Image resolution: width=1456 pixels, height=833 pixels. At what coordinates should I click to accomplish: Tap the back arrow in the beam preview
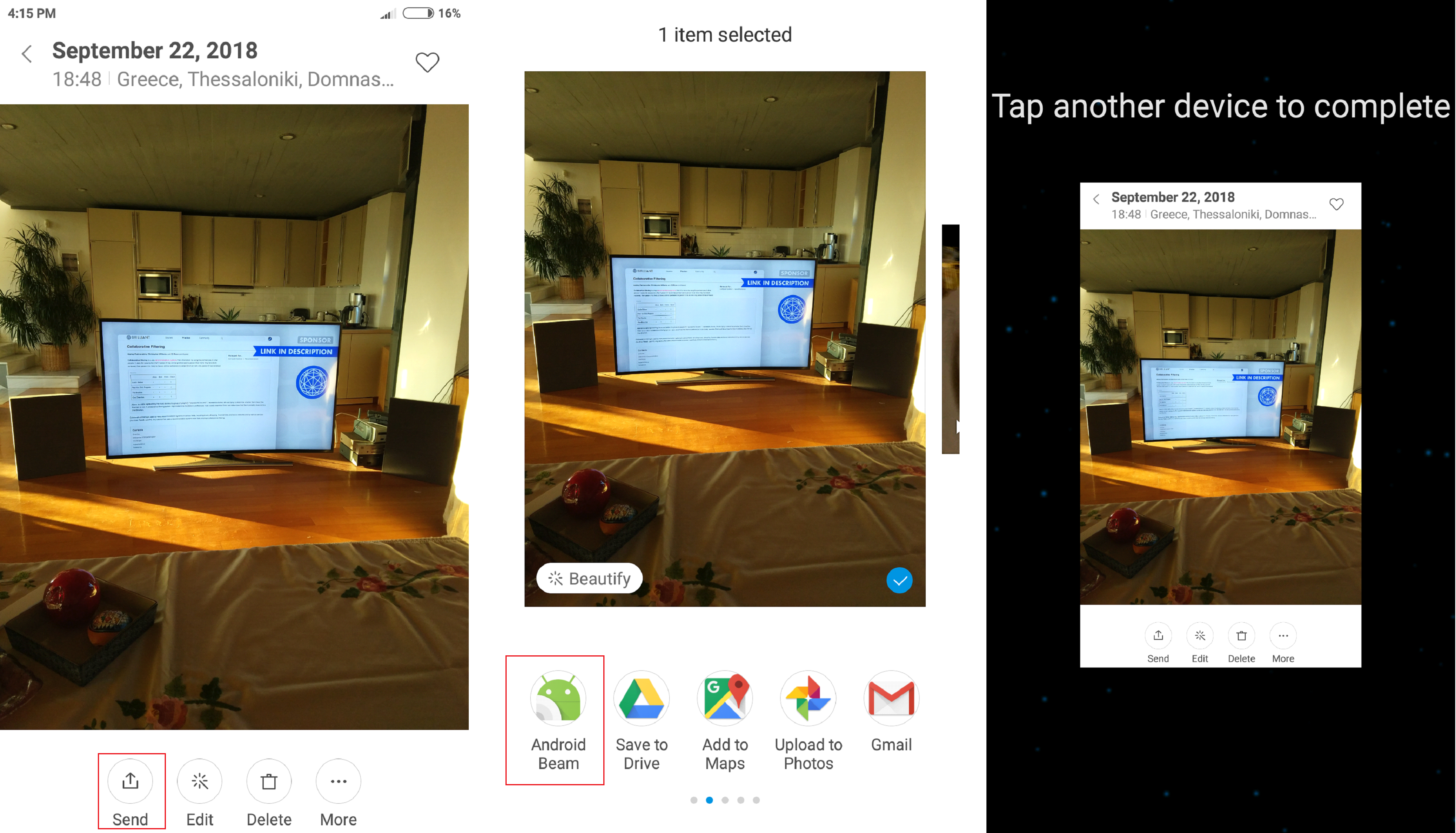pyautogui.click(x=1096, y=199)
